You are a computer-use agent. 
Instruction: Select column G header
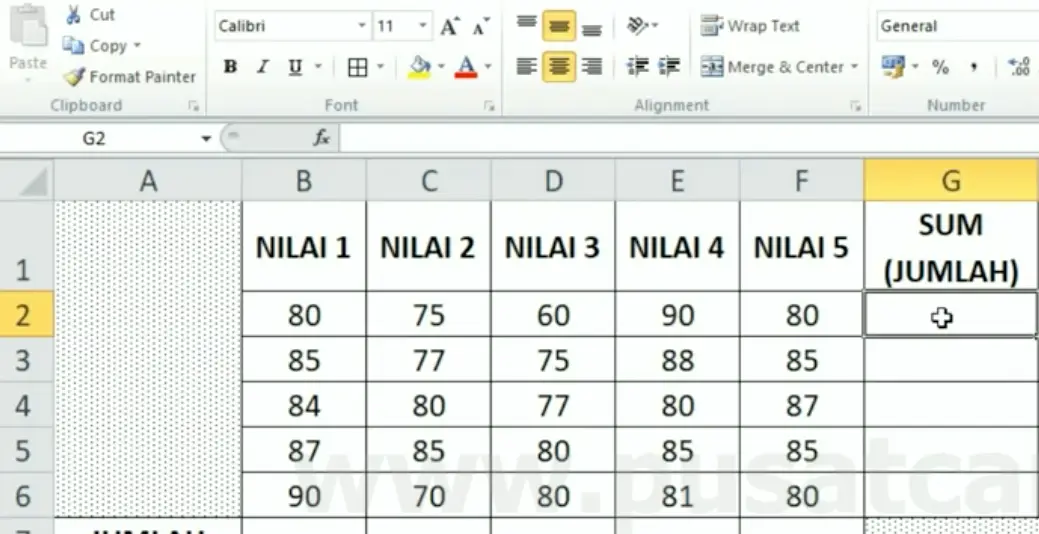pos(951,182)
